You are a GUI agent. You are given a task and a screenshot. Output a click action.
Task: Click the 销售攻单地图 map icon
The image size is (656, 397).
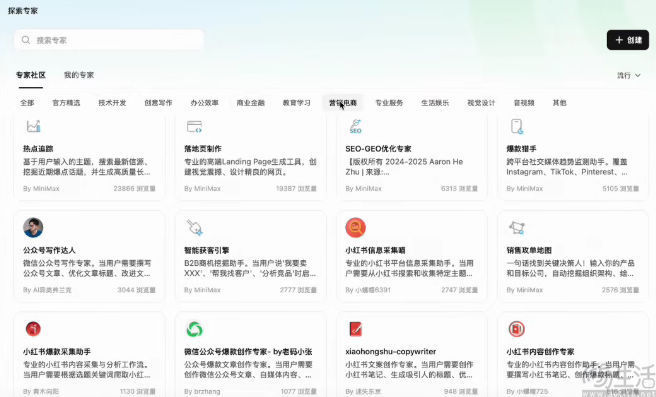pyautogui.click(x=517, y=228)
